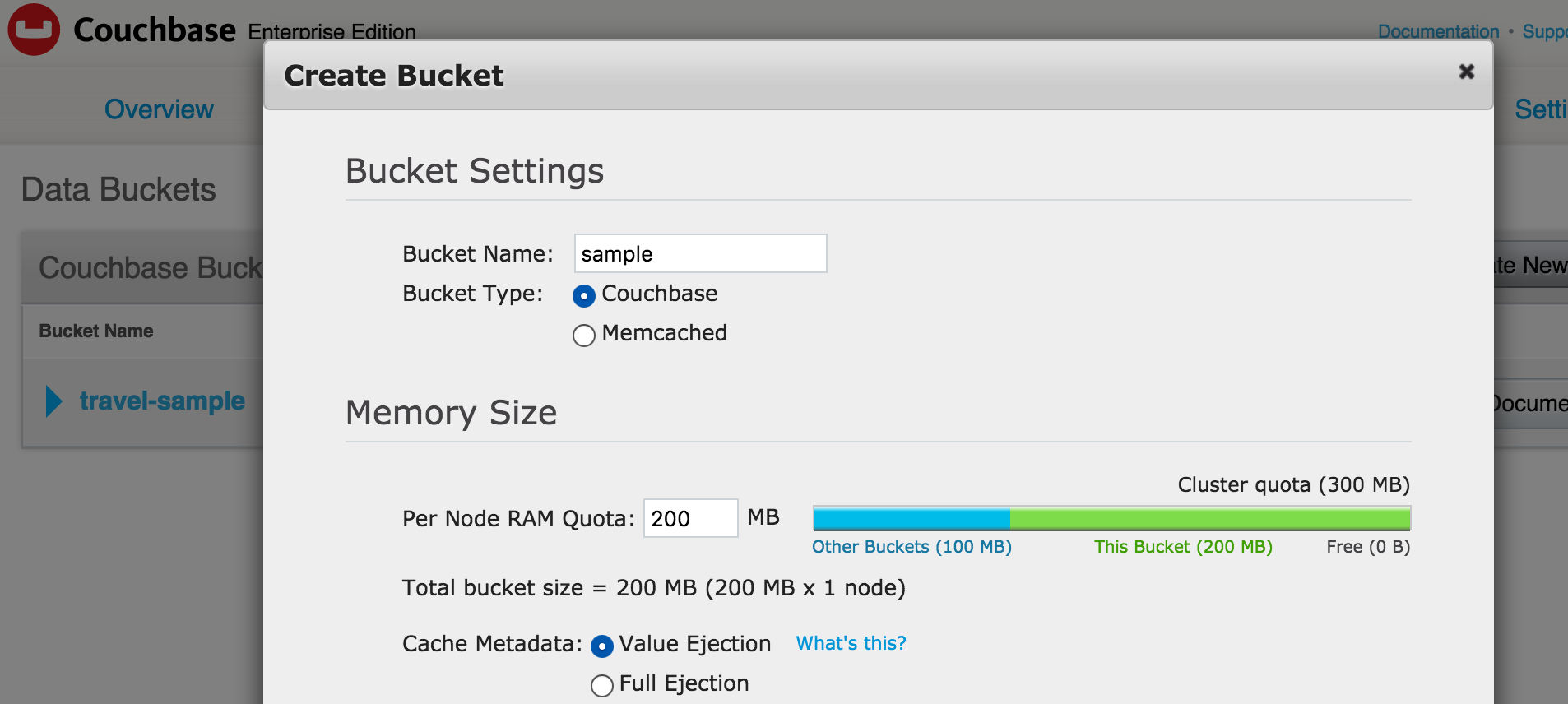1568x704 pixels.
Task: Click the Bucket Name column header
Action: click(96, 331)
